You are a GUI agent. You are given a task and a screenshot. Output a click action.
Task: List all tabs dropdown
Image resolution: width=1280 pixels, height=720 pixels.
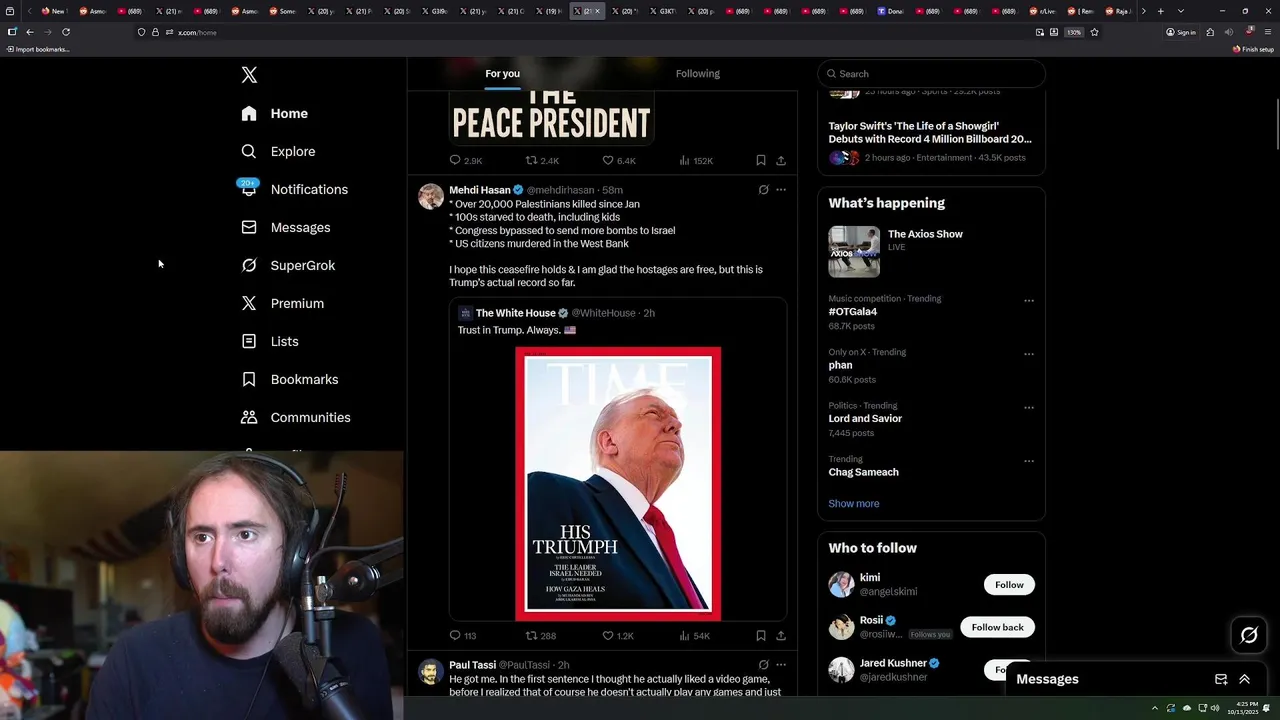coord(1181,11)
